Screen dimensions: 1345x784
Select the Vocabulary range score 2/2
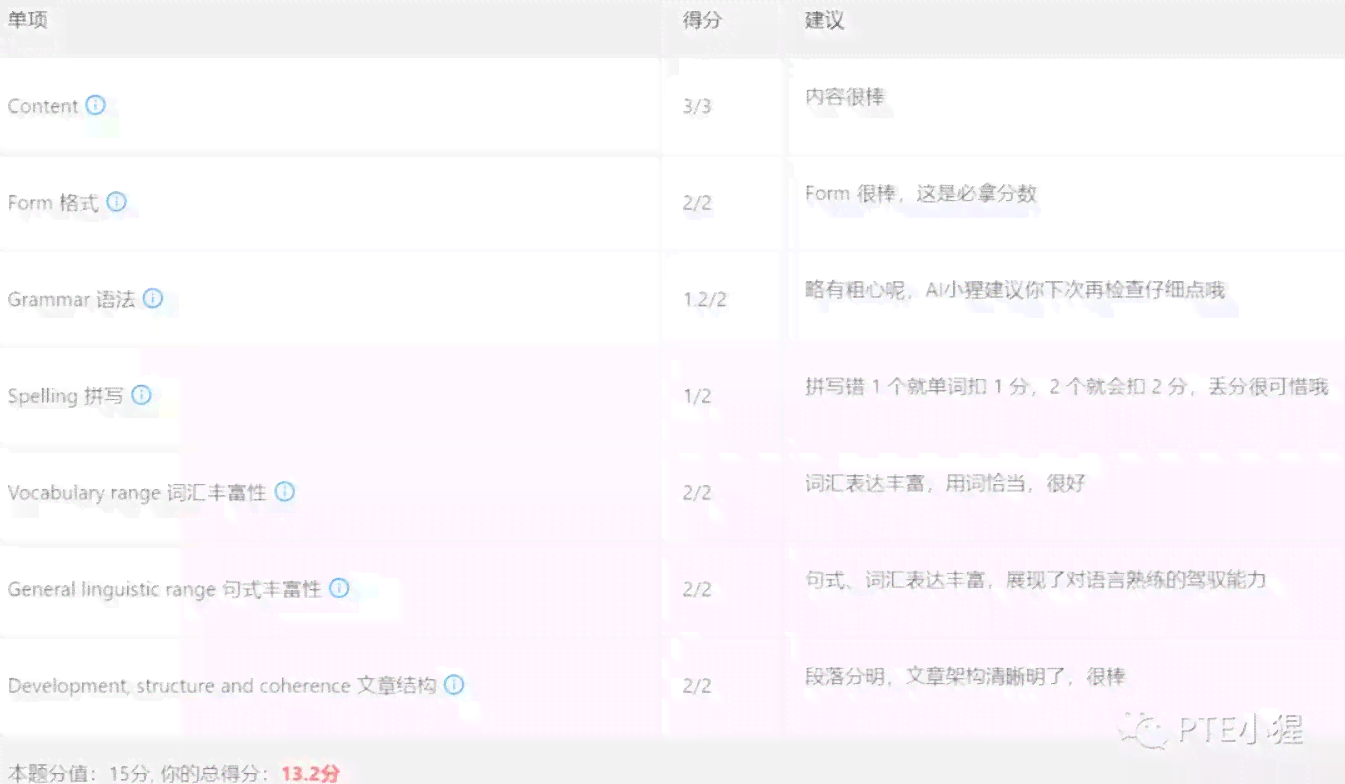point(697,493)
